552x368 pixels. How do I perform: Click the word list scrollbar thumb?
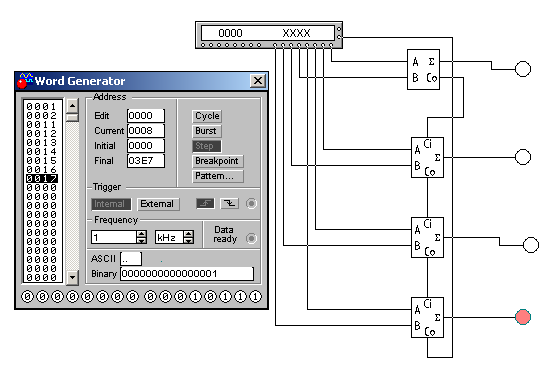pyautogui.click(x=72, y=117)
